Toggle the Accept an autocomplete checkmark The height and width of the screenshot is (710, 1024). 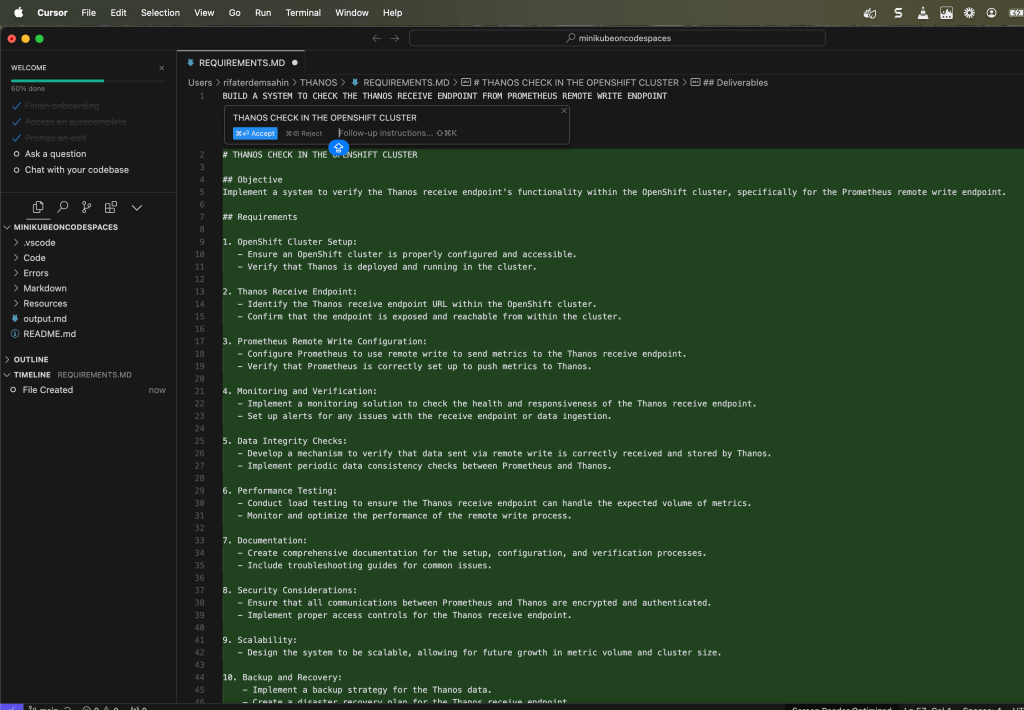pos(16,122)
